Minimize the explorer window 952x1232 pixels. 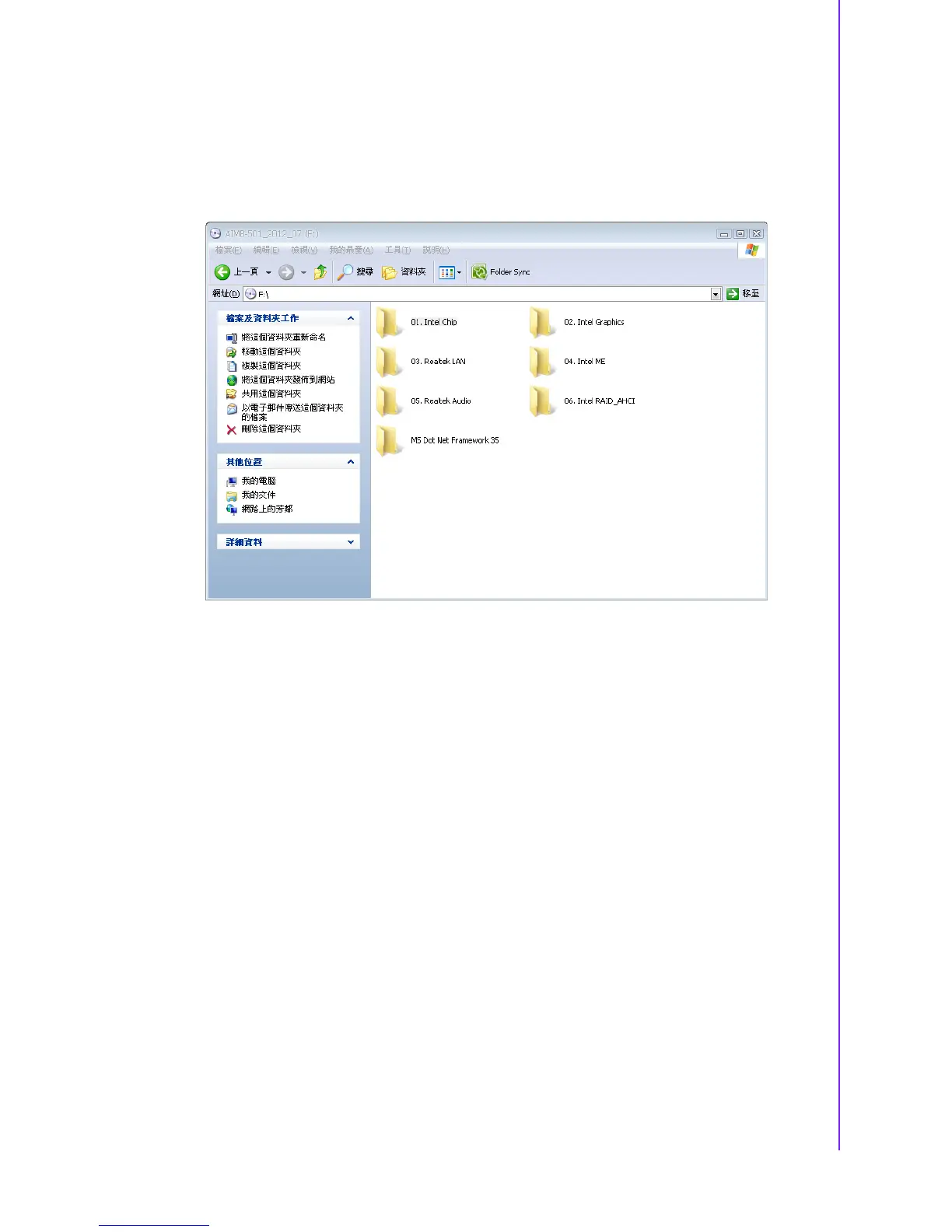[724, 233]
